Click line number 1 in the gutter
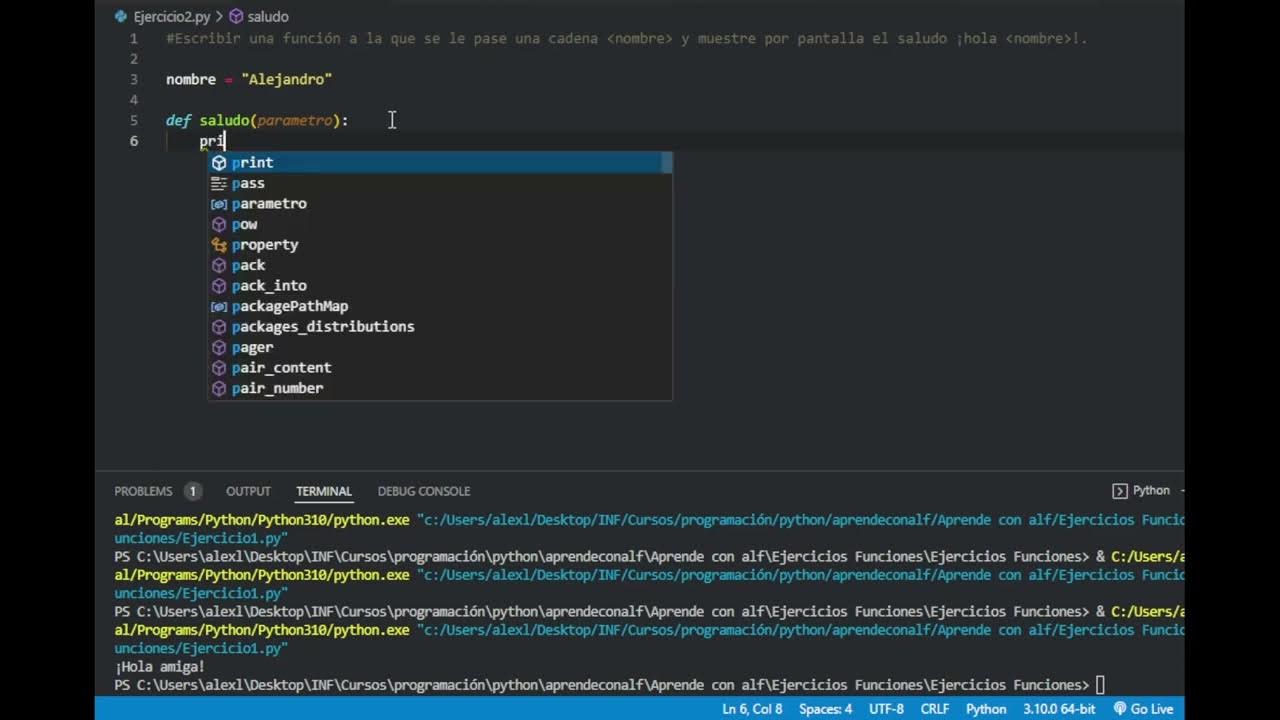This screenshot has height=720, width=1280. [x=134, y=38]
